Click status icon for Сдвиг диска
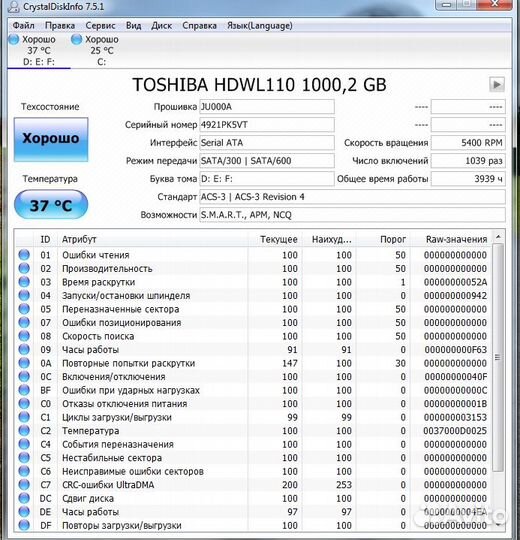The image size is (520, 540). 24,498
